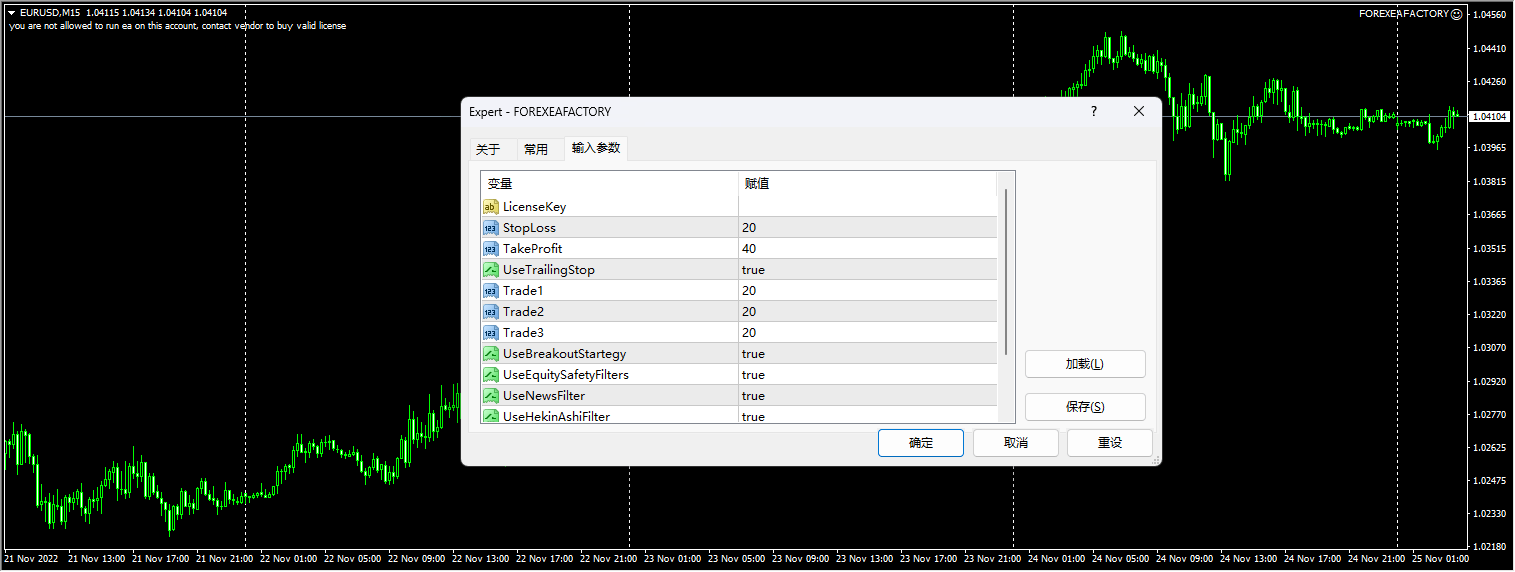Switch to the 关于 tab
This screenshot has height=572, width=1515.
click(488, 150)
